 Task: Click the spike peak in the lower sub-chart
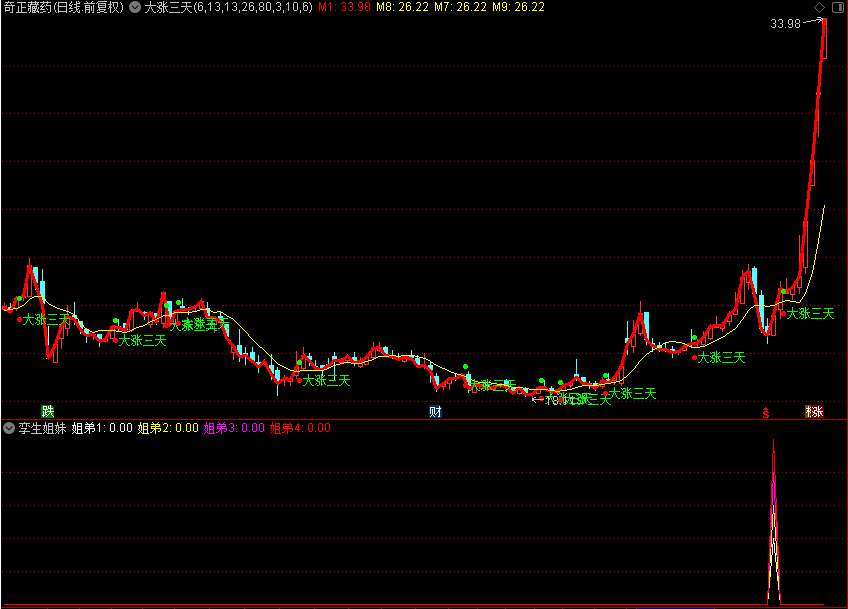click(773, 443)
